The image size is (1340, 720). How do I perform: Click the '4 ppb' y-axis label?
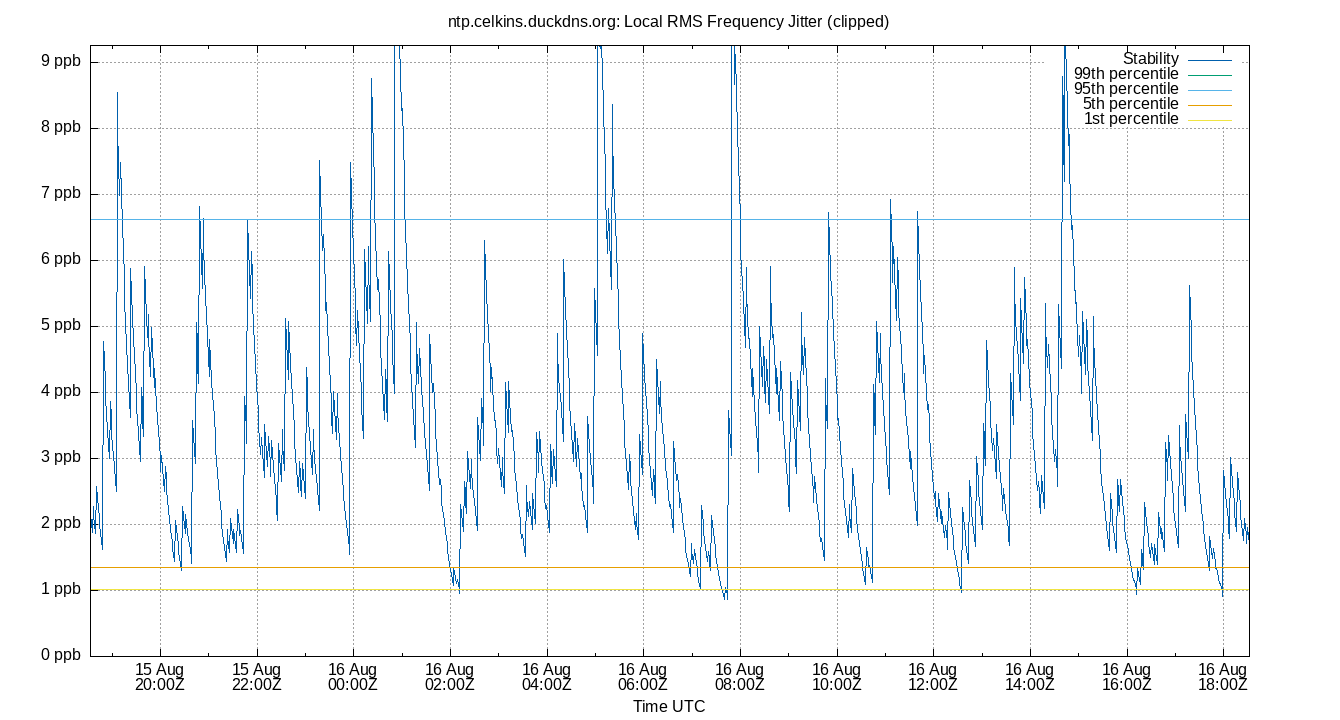point(60,391)
